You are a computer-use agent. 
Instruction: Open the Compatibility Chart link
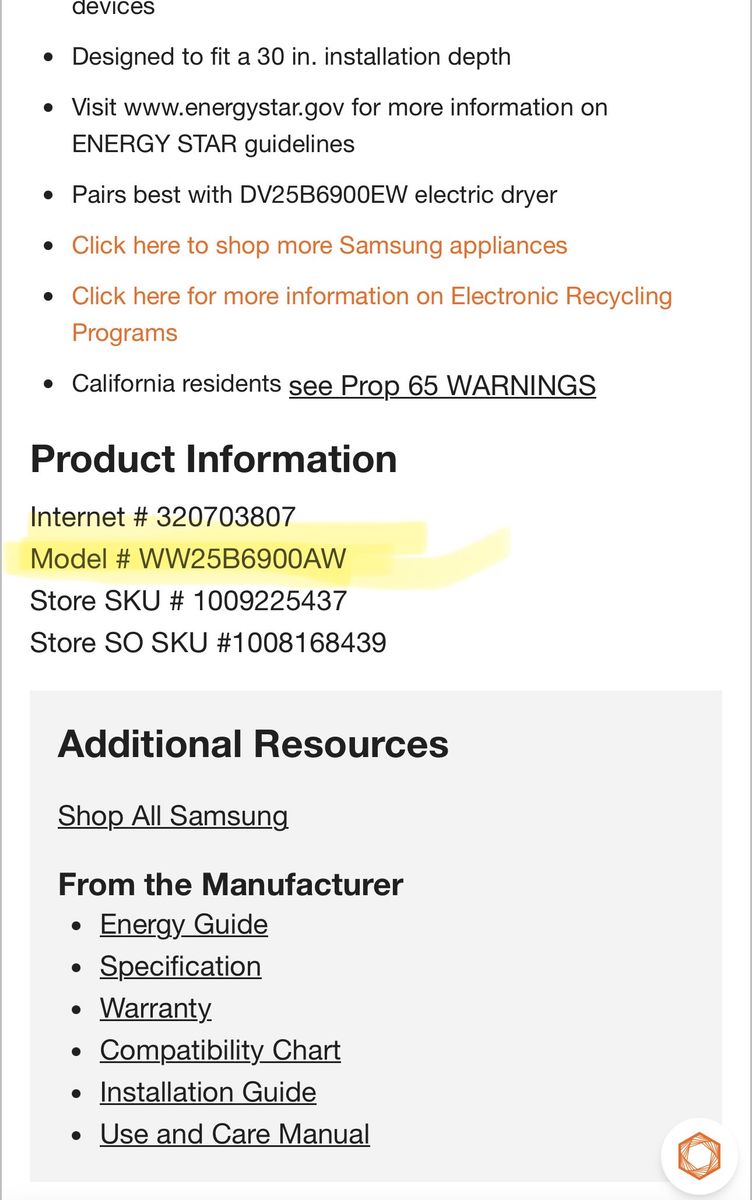[220, 1050]
